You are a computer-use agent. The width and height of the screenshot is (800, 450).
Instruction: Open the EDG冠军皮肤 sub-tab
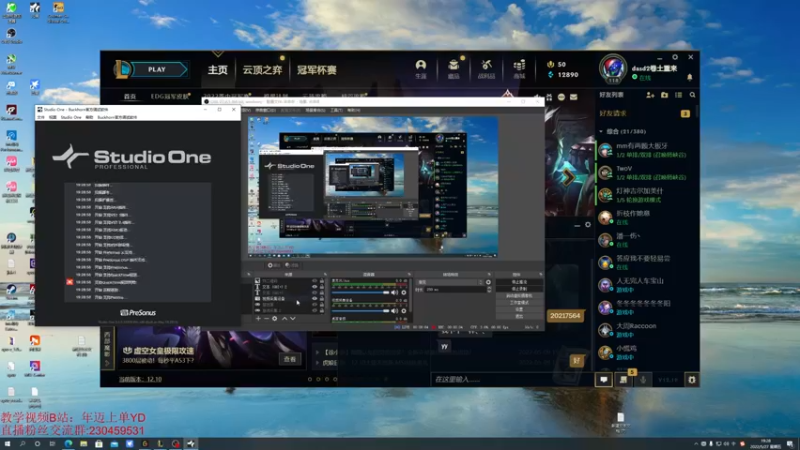[x=170, y=96]
